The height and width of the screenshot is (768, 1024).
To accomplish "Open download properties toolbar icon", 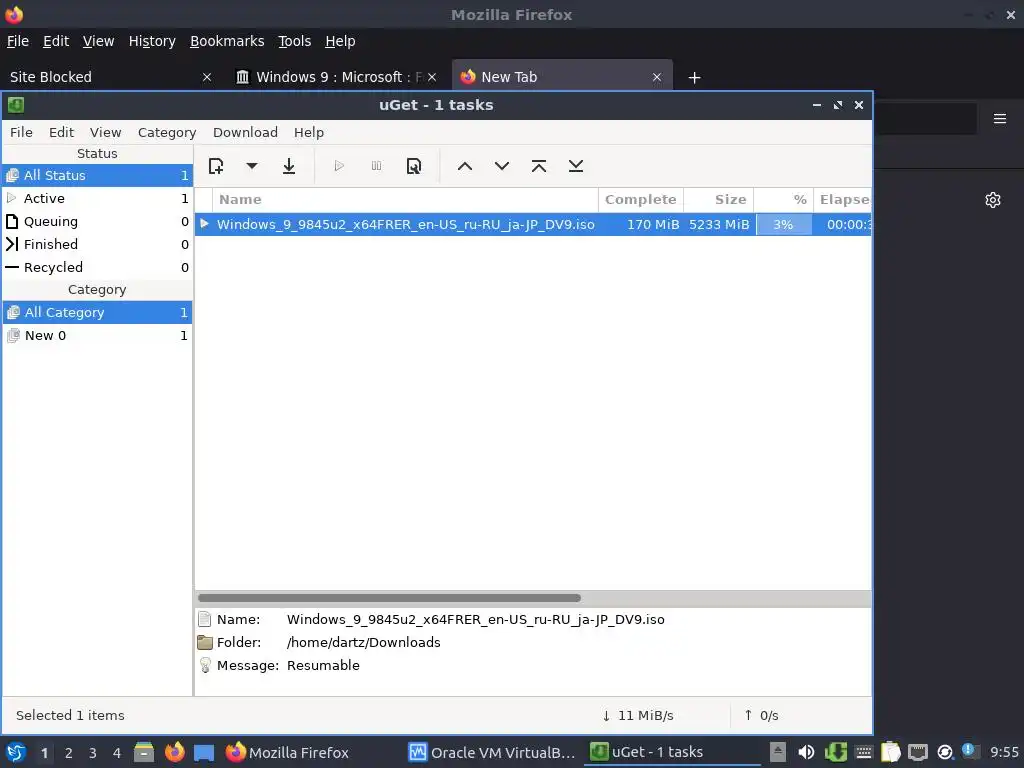I will point(414,166).
